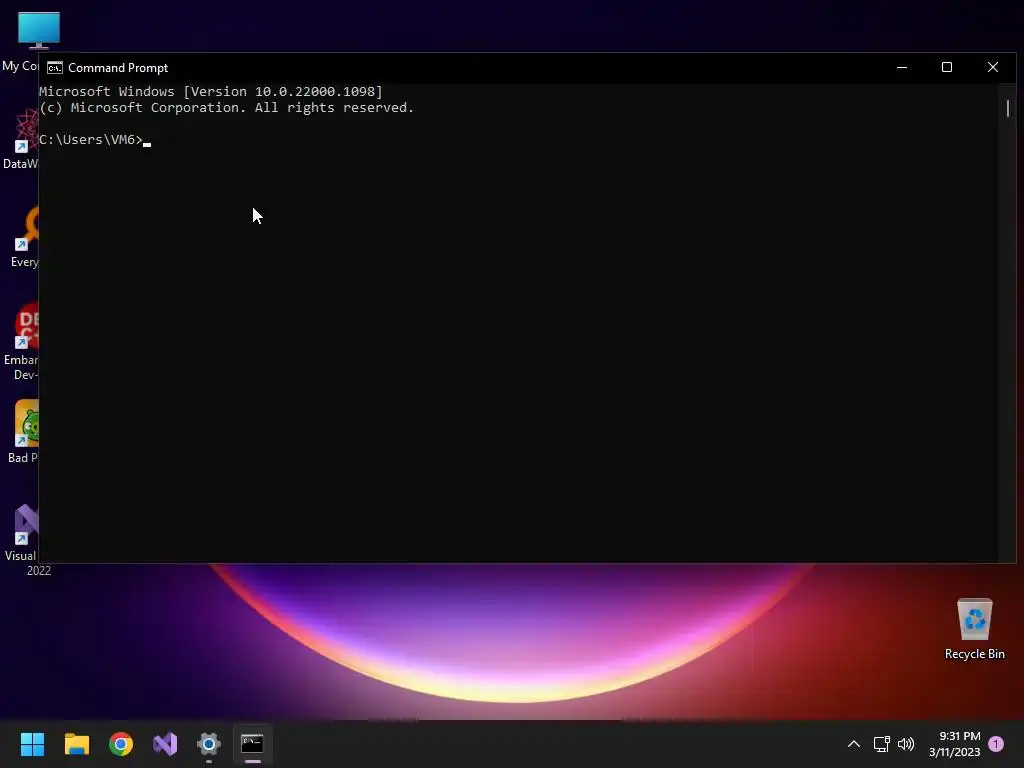This screenshot has width=1024, height=768.
Task: Click the Microsoft Windows version text line
Action: click(211, 91)
